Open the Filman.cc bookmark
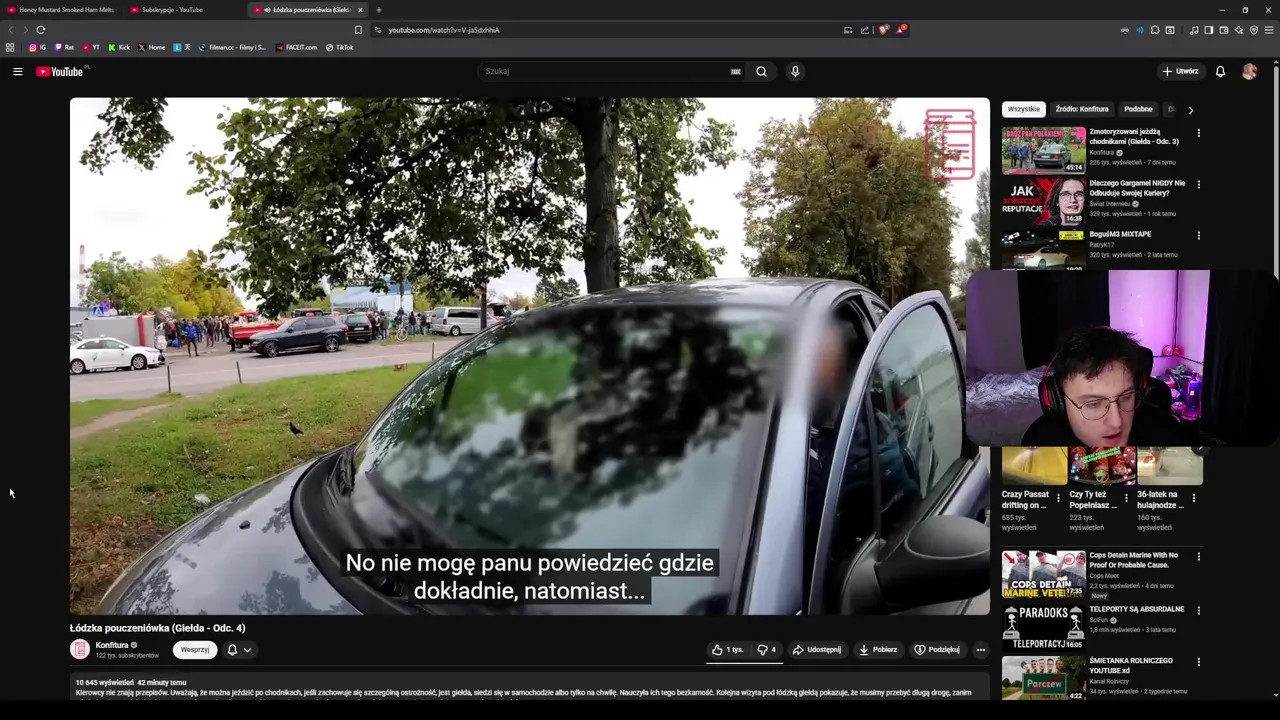The width and height of the screenshot is (1280, 720). coord(232,47)
